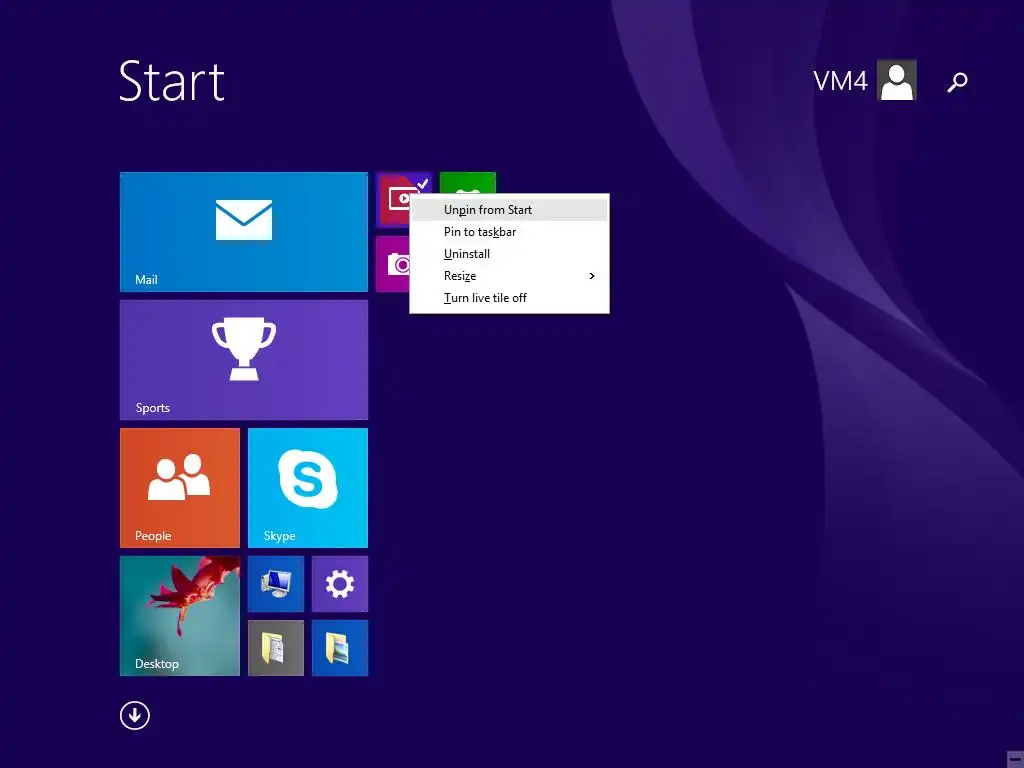Choose Uninstall from the context menu
The height and width of the screenshot is (768, 1024).
509,254
